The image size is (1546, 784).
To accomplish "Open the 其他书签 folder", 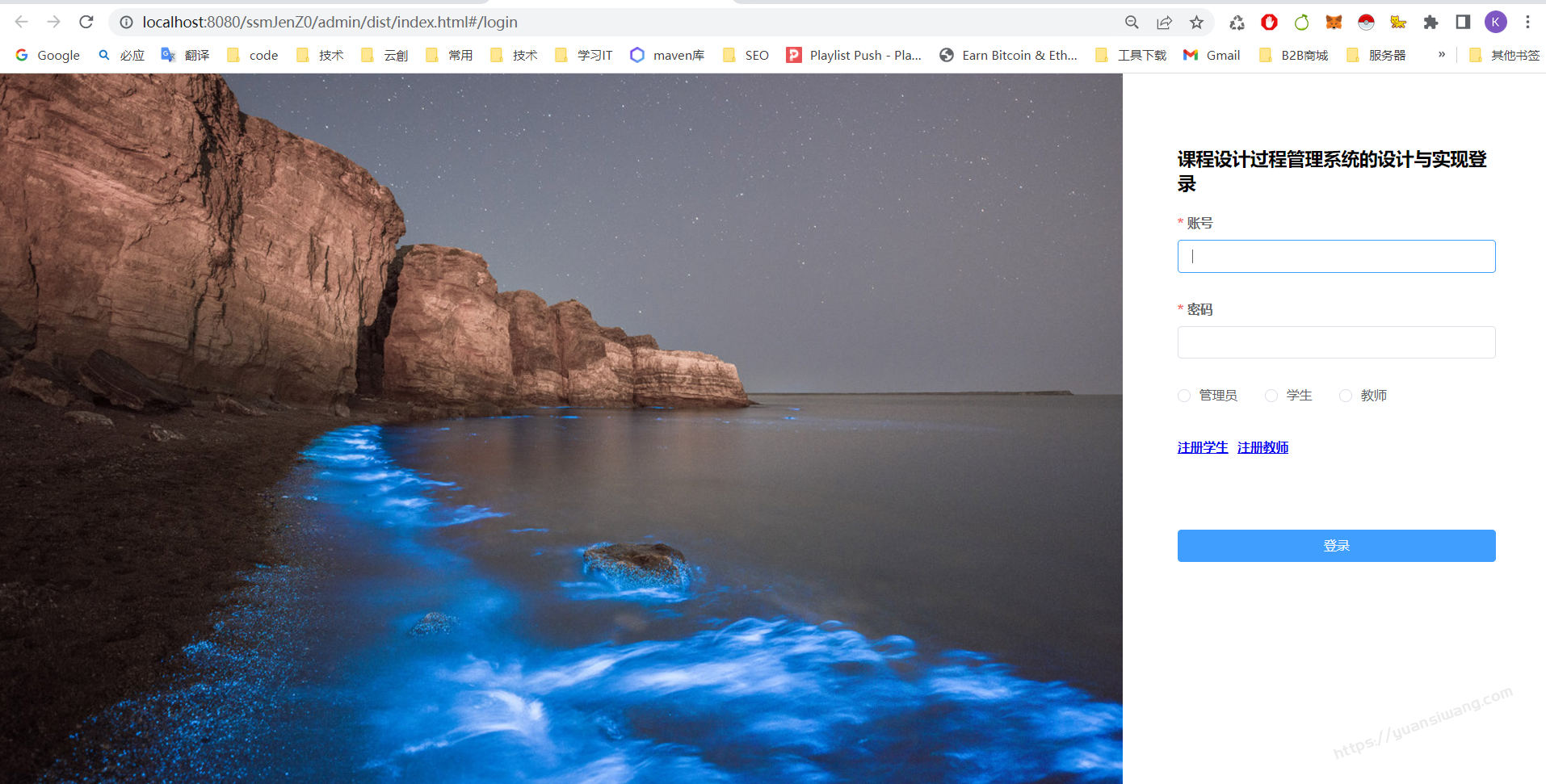I will click(1504, 55).
